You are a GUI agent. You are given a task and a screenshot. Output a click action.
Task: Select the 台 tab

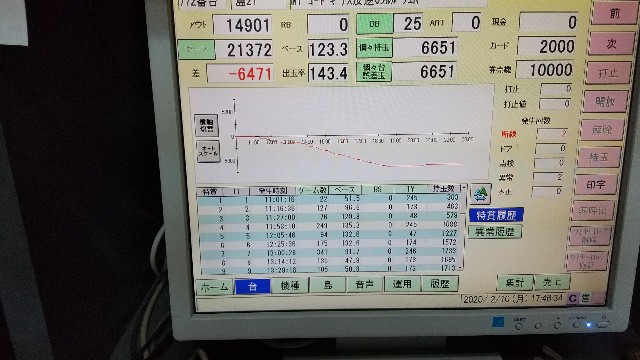point(253,287)
